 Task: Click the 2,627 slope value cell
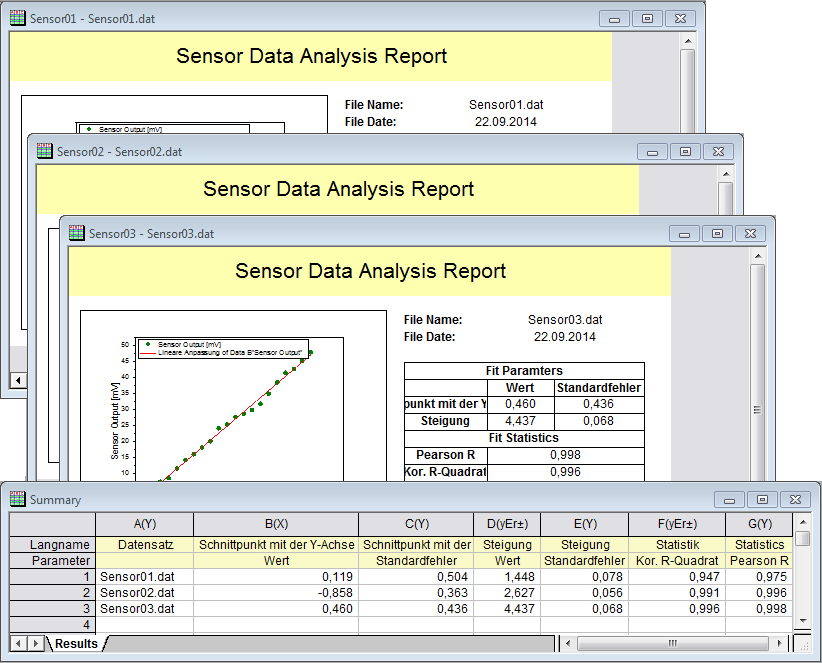coord(507,592)
